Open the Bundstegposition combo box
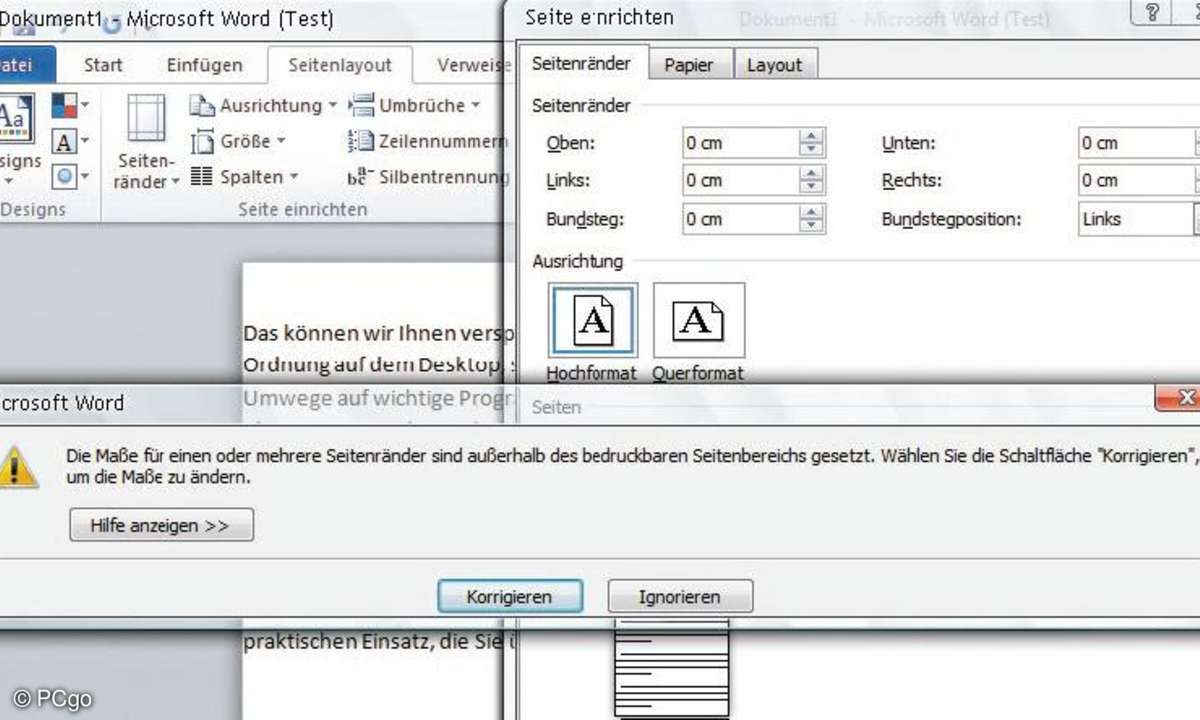Screen dimensions: 1200x720 [1139, 219]
